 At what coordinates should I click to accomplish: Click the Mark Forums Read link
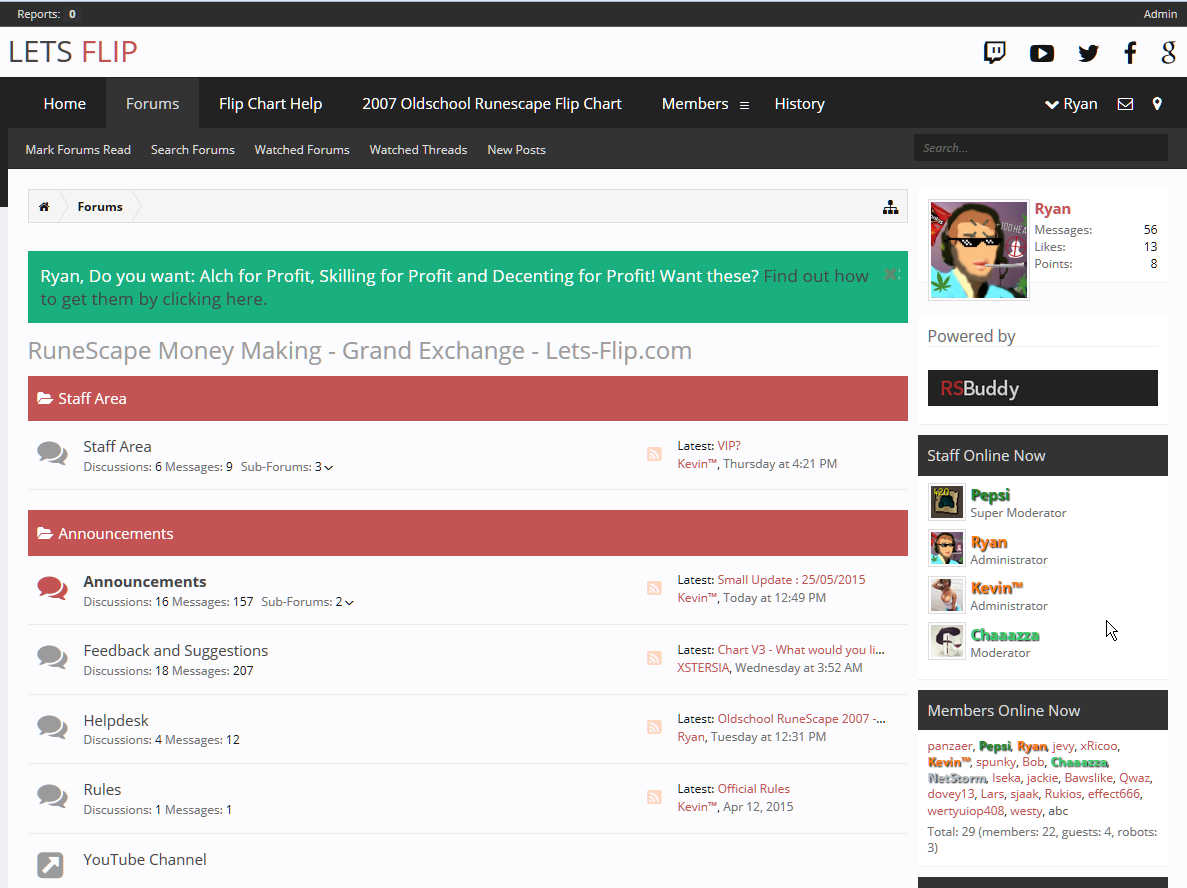pyautogui.click(x=78, y=150)
